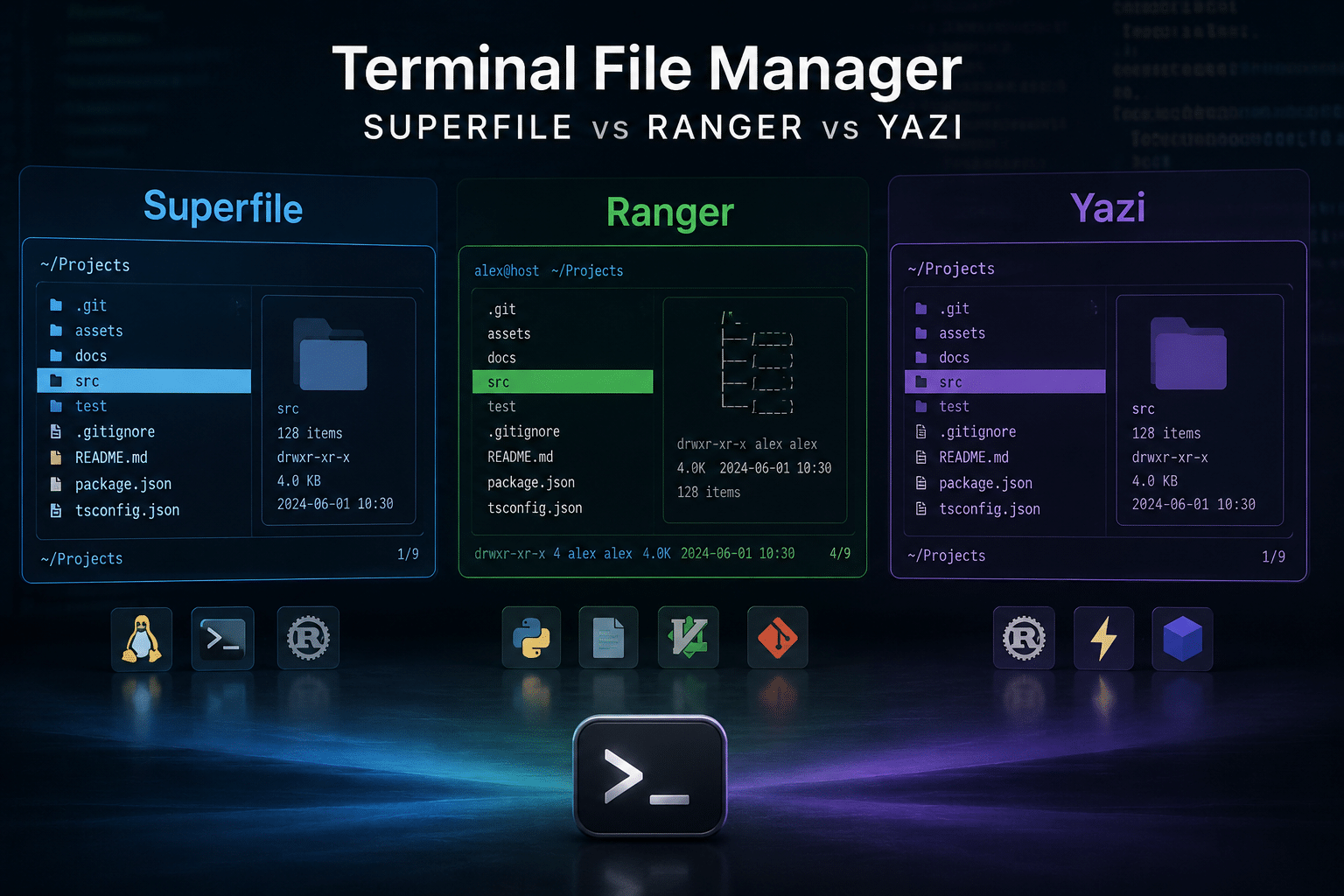The height and width of the screenshot is (896, 1344).
Task: Select '4.0 KB' in Superfile's preview pane
Action: pos(299,480)
